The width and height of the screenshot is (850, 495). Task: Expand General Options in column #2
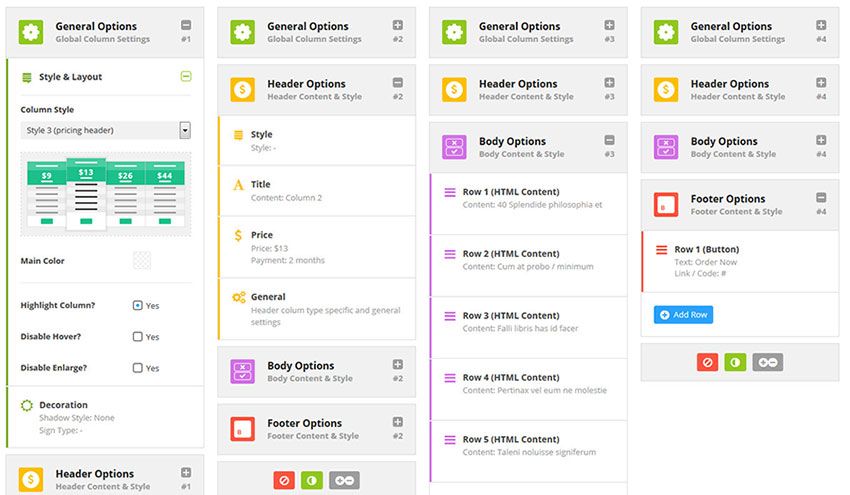point(397,25)
